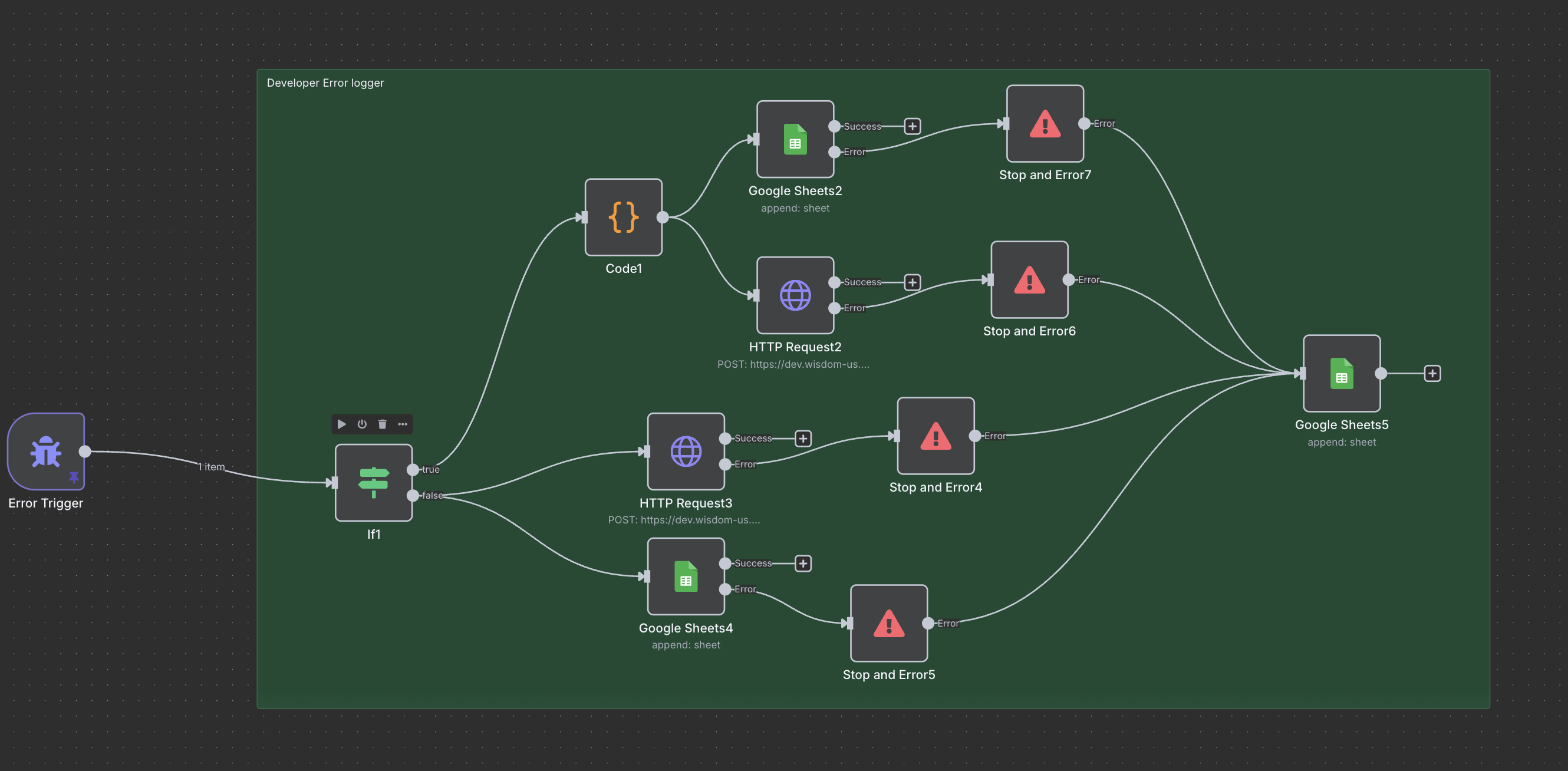
Task: Open the Code1 curly braces node
Action: coord(624,218)
